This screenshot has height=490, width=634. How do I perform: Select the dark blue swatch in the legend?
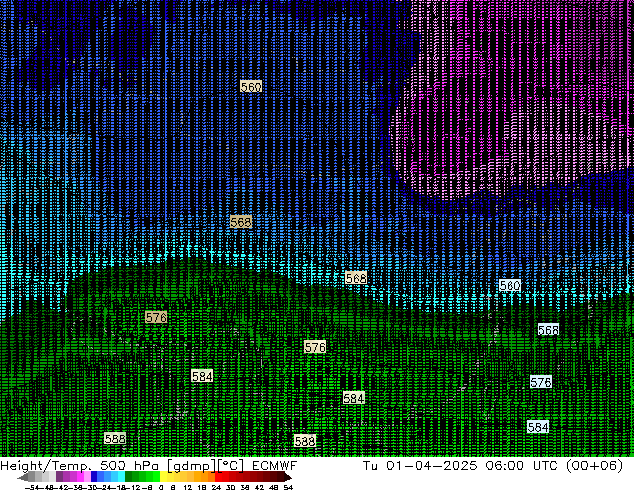(x=94, y=476)
